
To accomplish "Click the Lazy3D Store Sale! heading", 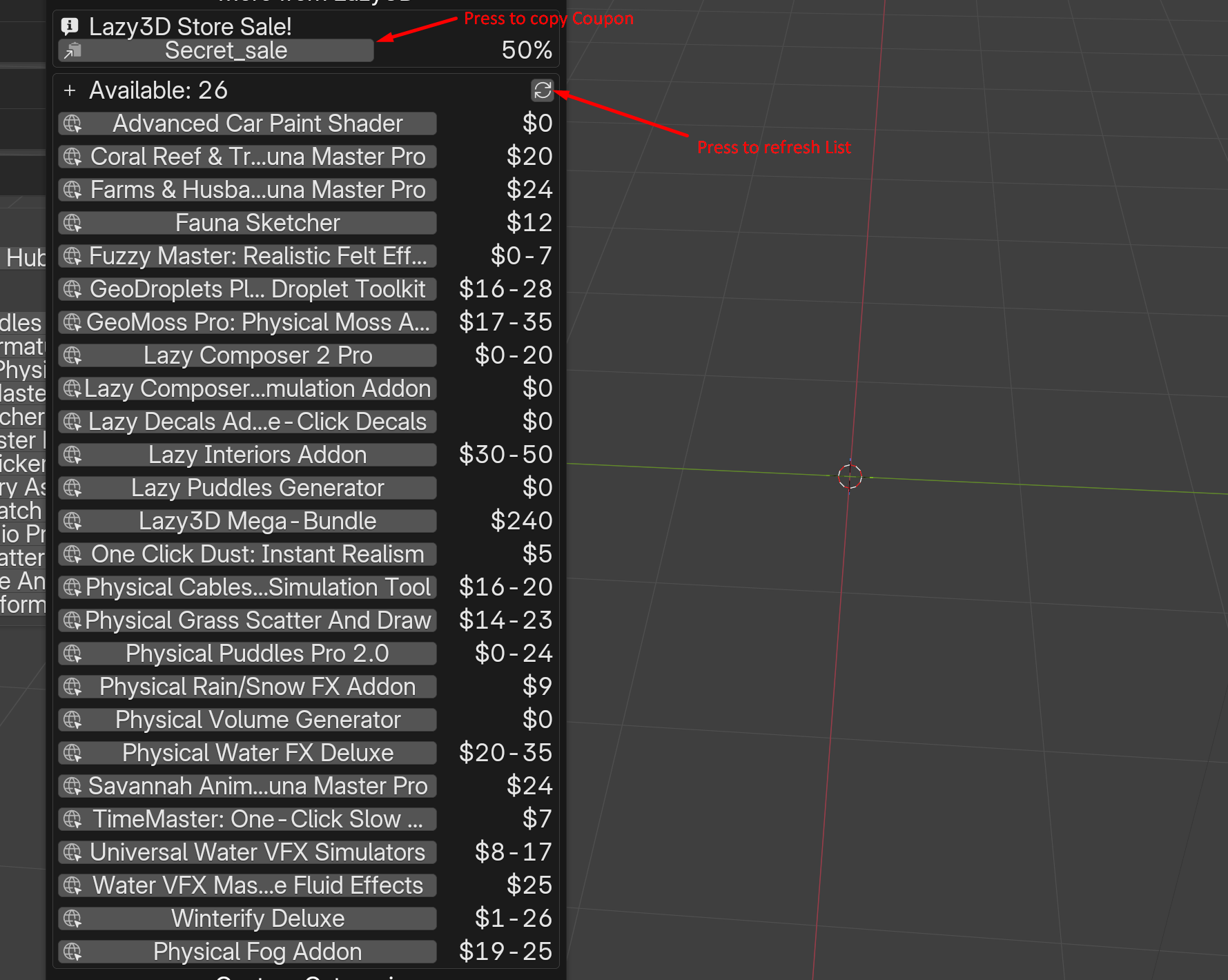I will coord(191,27).
